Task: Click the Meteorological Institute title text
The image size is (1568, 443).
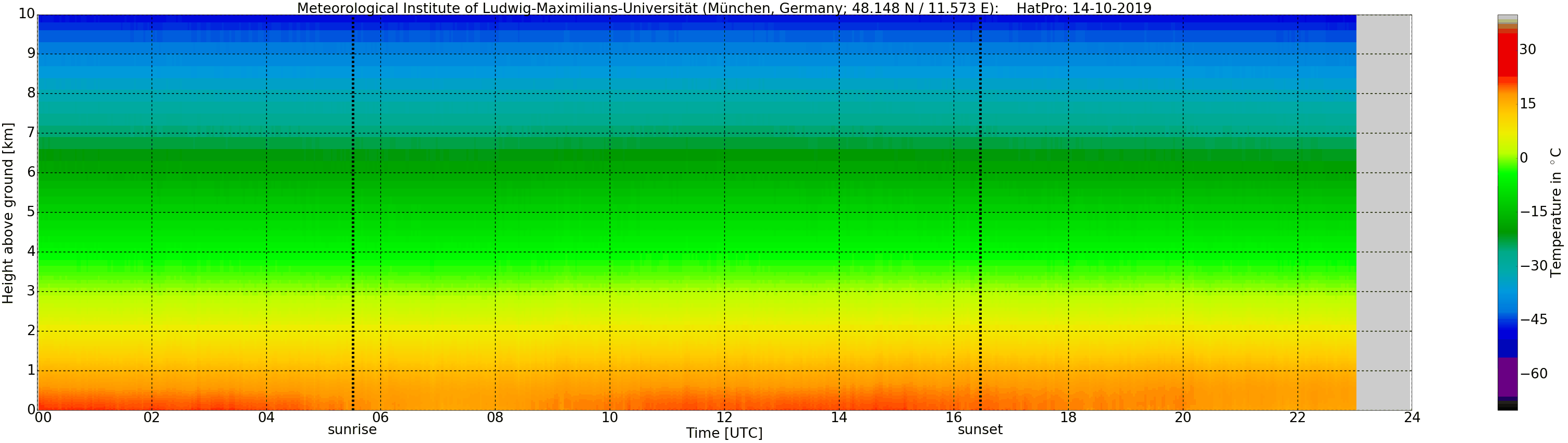Action: tap(647, 8)
